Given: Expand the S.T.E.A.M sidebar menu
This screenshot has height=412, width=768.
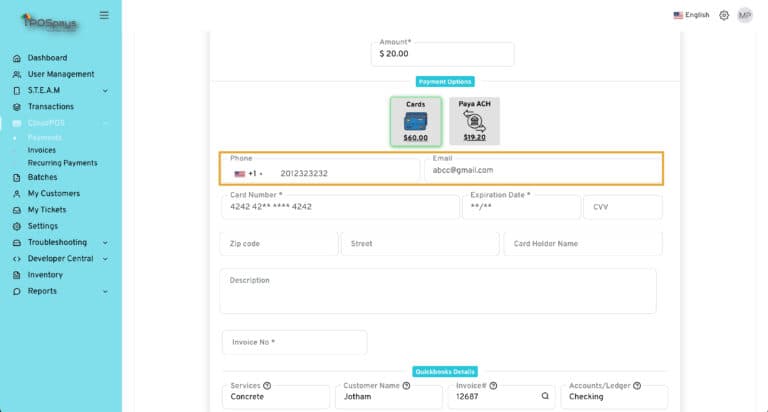Looking at the screenshot, I should coord(105,91).
